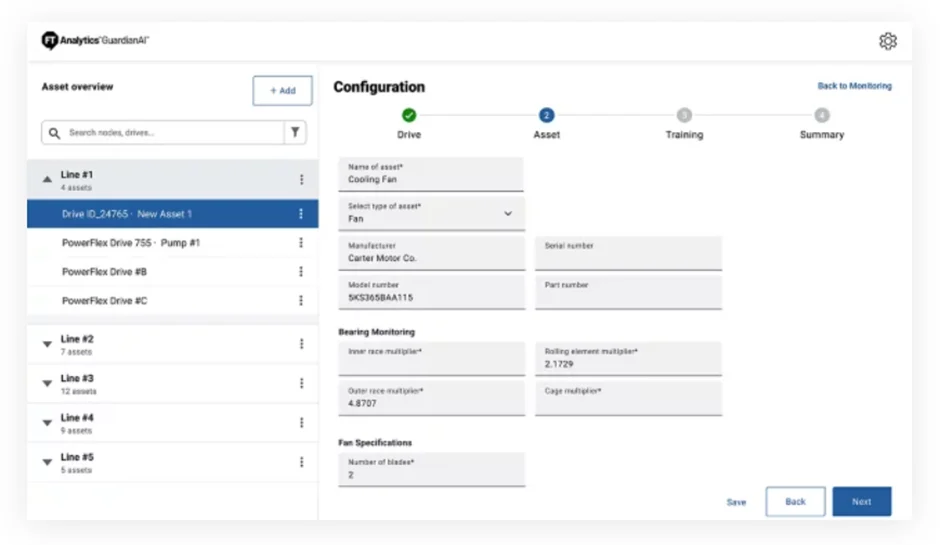Select PowerFlex Drive #C in the asset list
940x545 pixels.
click(x=105, y=301)
